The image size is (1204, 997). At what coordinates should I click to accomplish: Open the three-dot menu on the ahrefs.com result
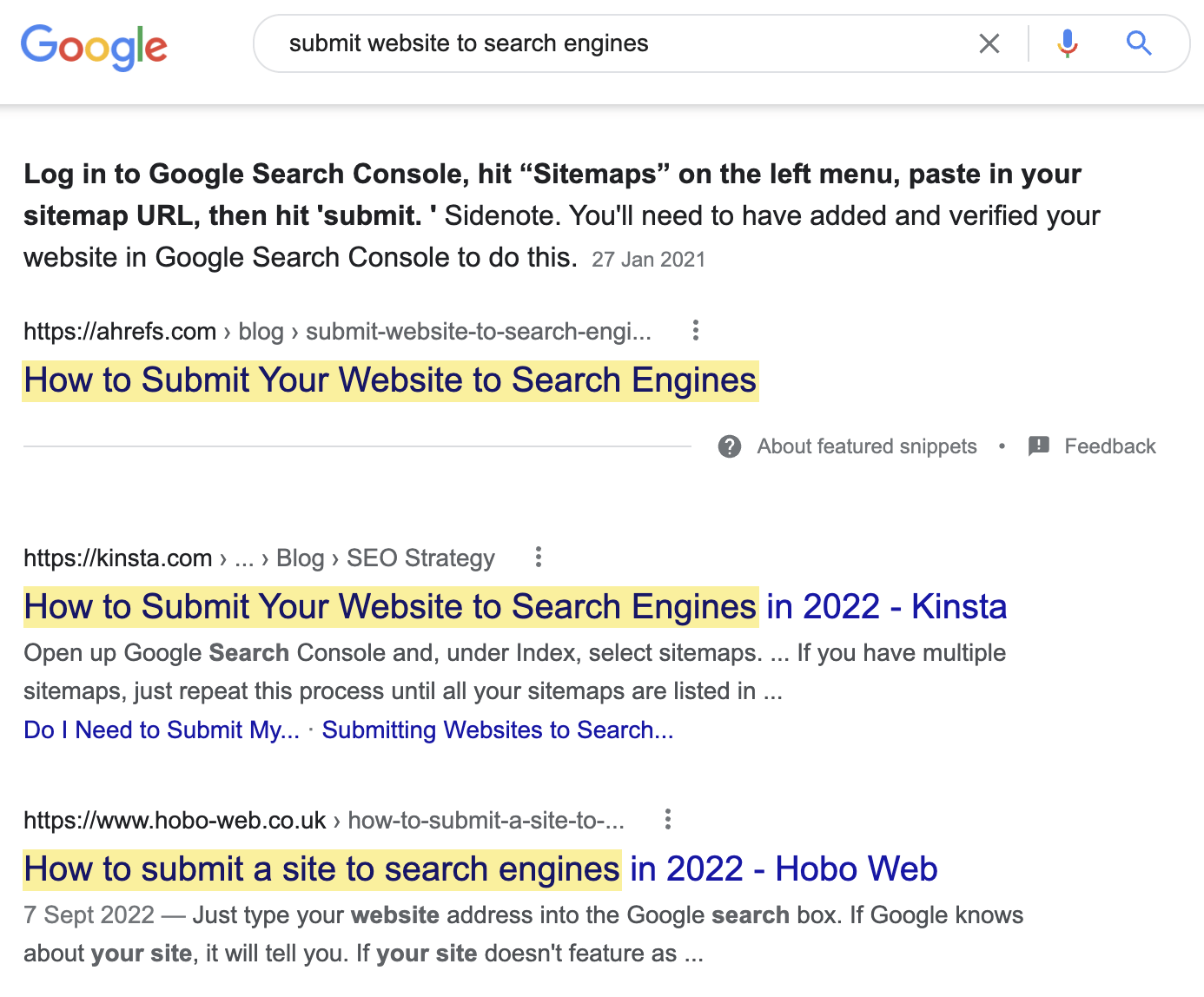(695, 331)
